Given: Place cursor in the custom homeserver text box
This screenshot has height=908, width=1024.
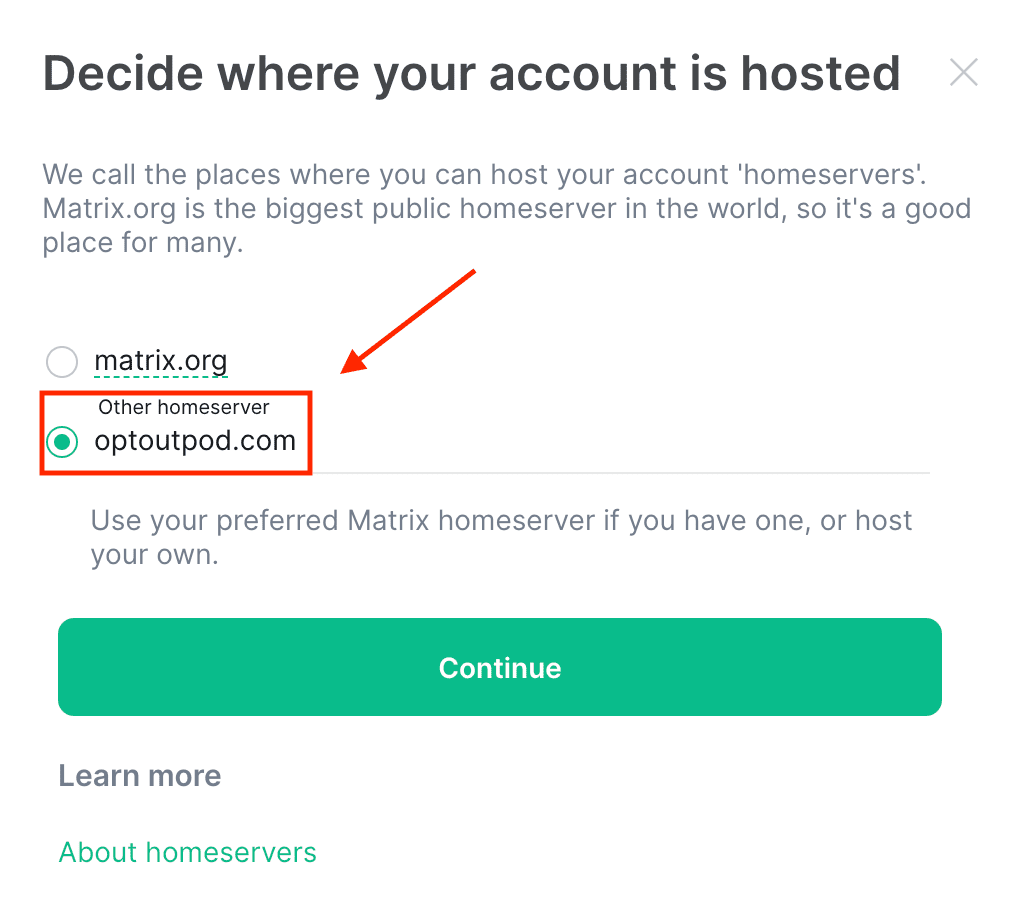Looking at the screenshot, I should click(x=511, y=441).
